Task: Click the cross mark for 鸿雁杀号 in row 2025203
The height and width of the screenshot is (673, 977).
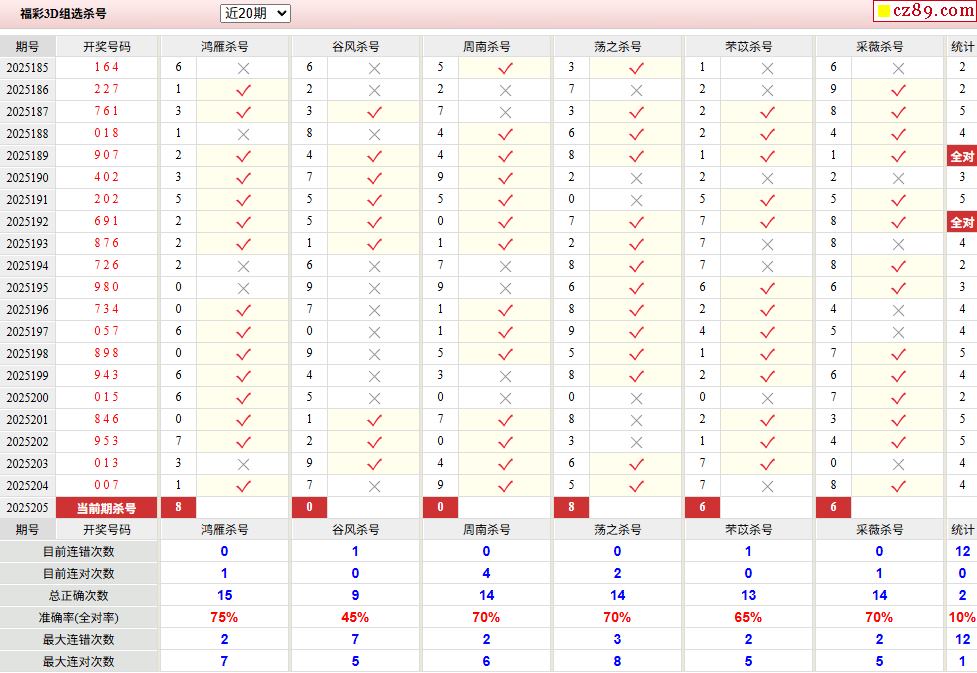Action: pos(243,464)
